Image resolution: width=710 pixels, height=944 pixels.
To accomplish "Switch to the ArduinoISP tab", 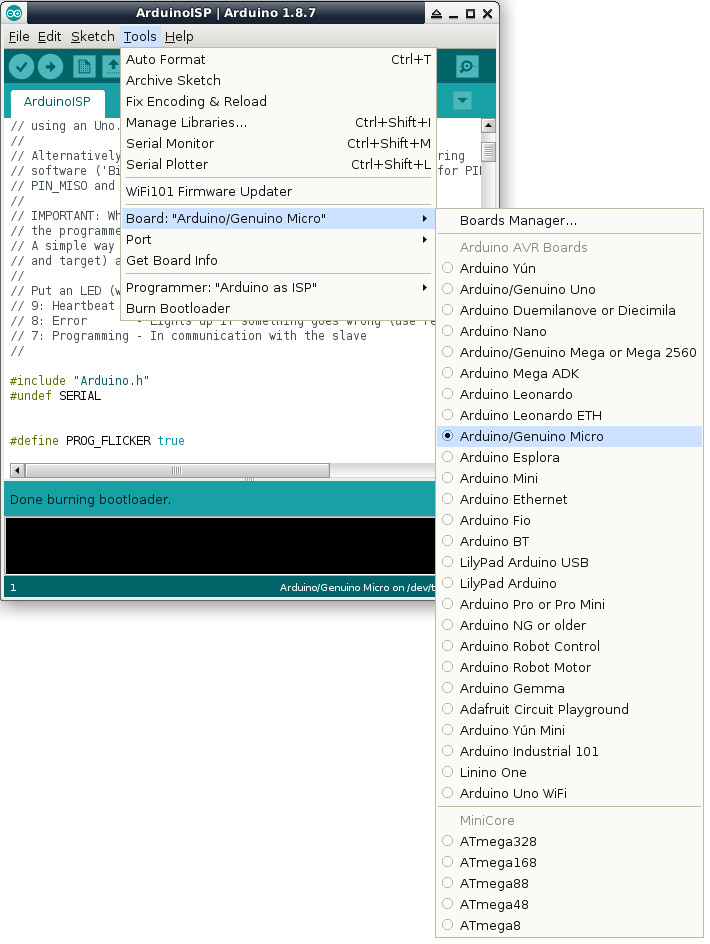I will [57, 102].
